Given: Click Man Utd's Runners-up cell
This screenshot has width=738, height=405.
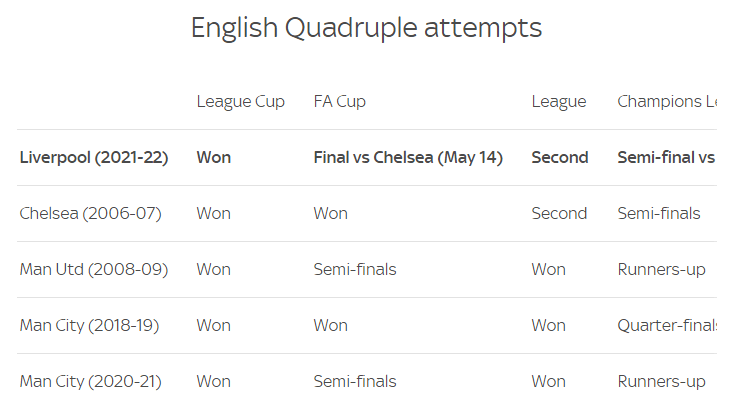Looking at the screenshot, I should (661, 270).
